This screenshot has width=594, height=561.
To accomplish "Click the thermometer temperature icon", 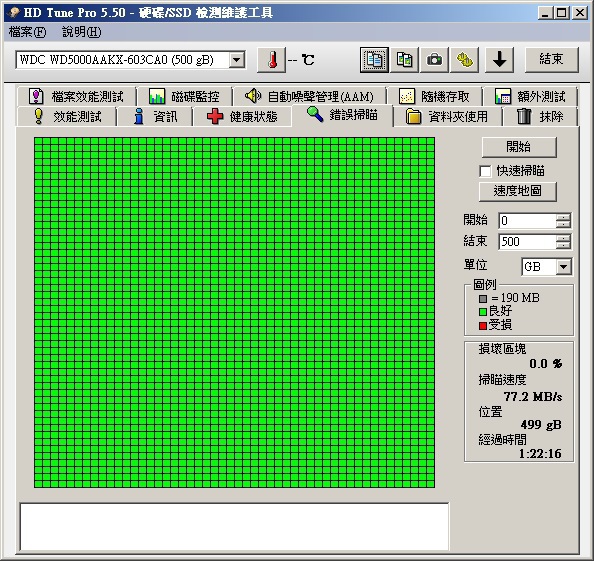I will [271, 60].
